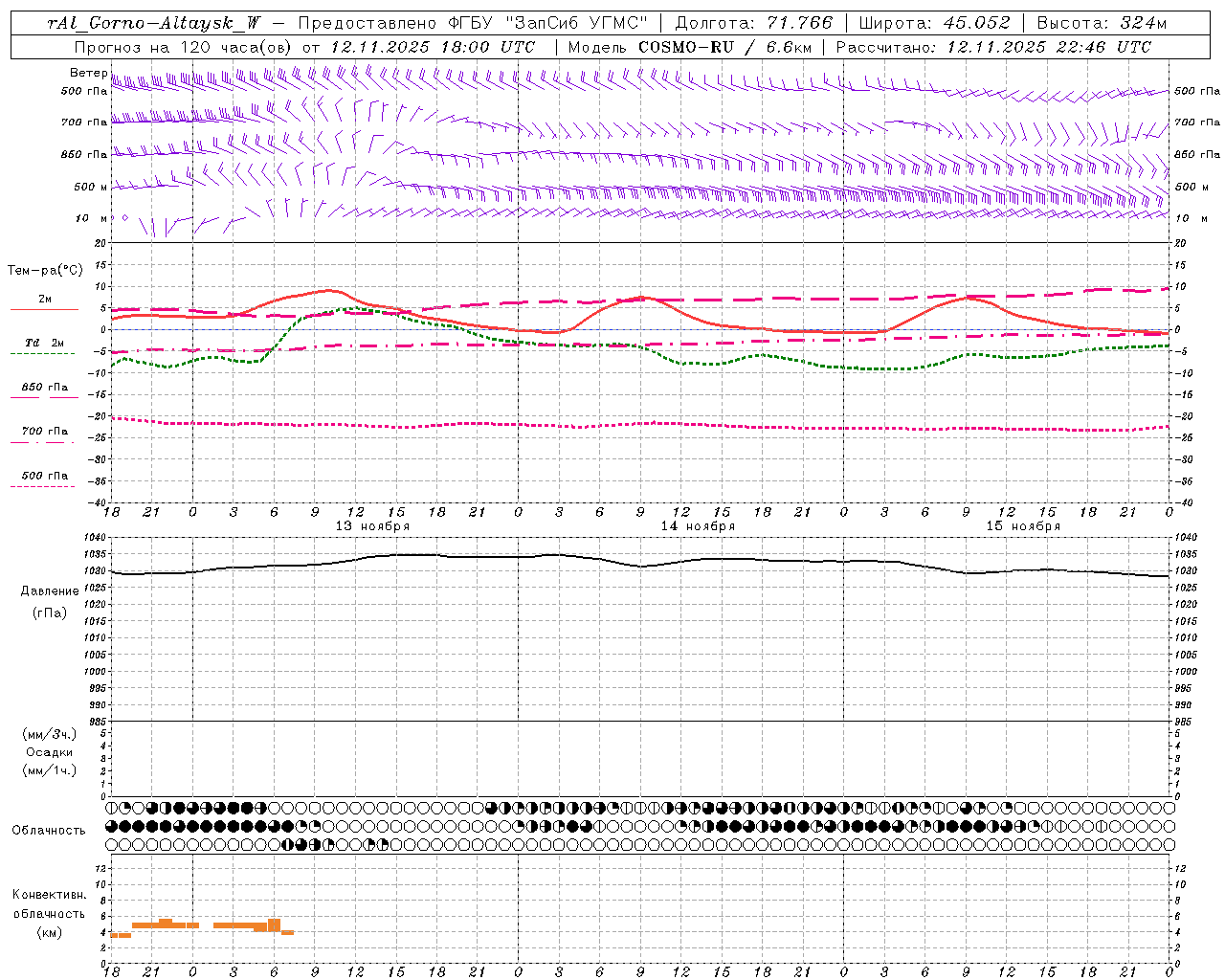Screen dimensions: 1225x980
Task: Click the Модель COSMO-RU / 6.6км label
Action: click(x=690, y=47)
